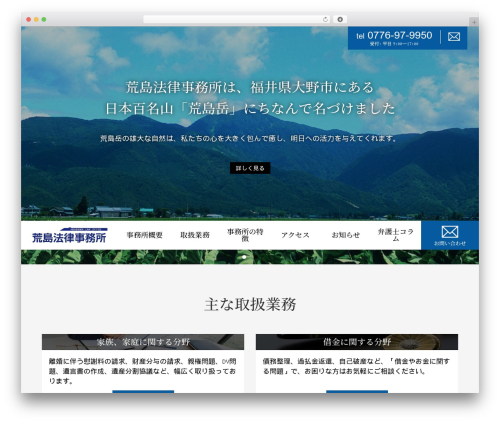The image size is (500, 423).
Task: Click the red close window dot
Action: pos(29,20)
